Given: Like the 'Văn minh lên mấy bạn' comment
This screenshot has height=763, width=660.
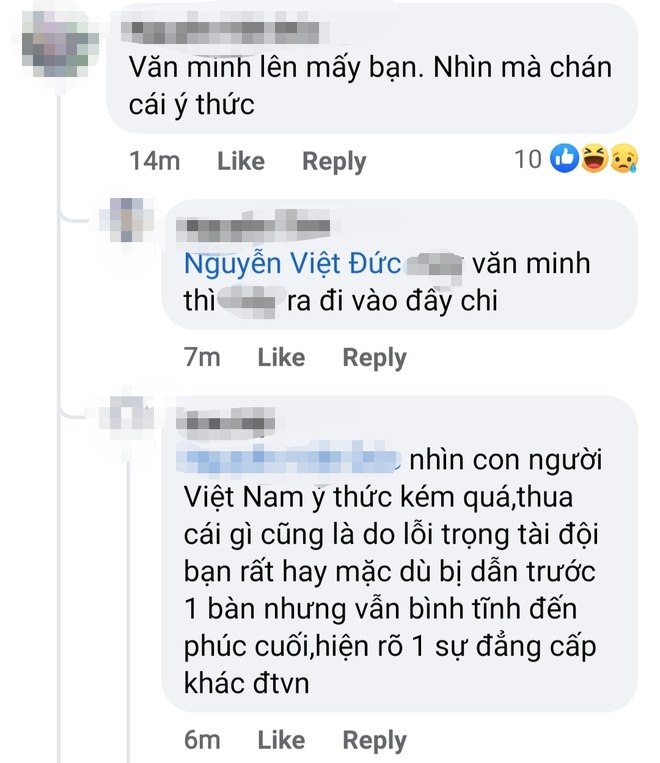Looking at the screenshot, I should [241, 161].
